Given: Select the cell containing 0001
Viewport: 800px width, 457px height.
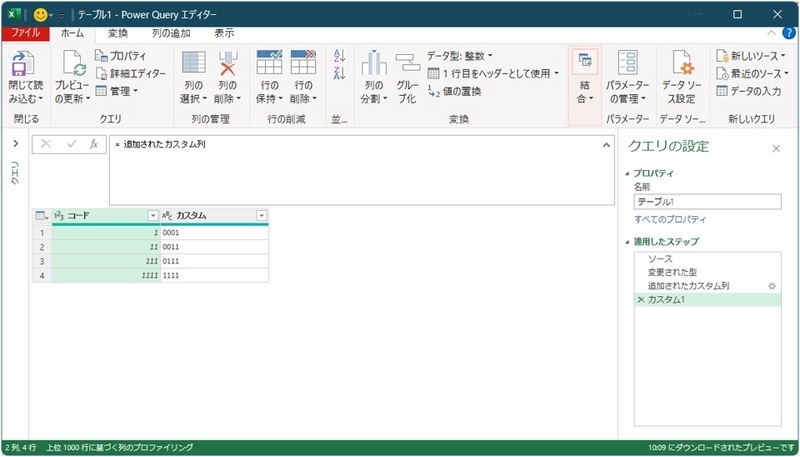Looking at the screenshot, I should (x=214, y=233).
